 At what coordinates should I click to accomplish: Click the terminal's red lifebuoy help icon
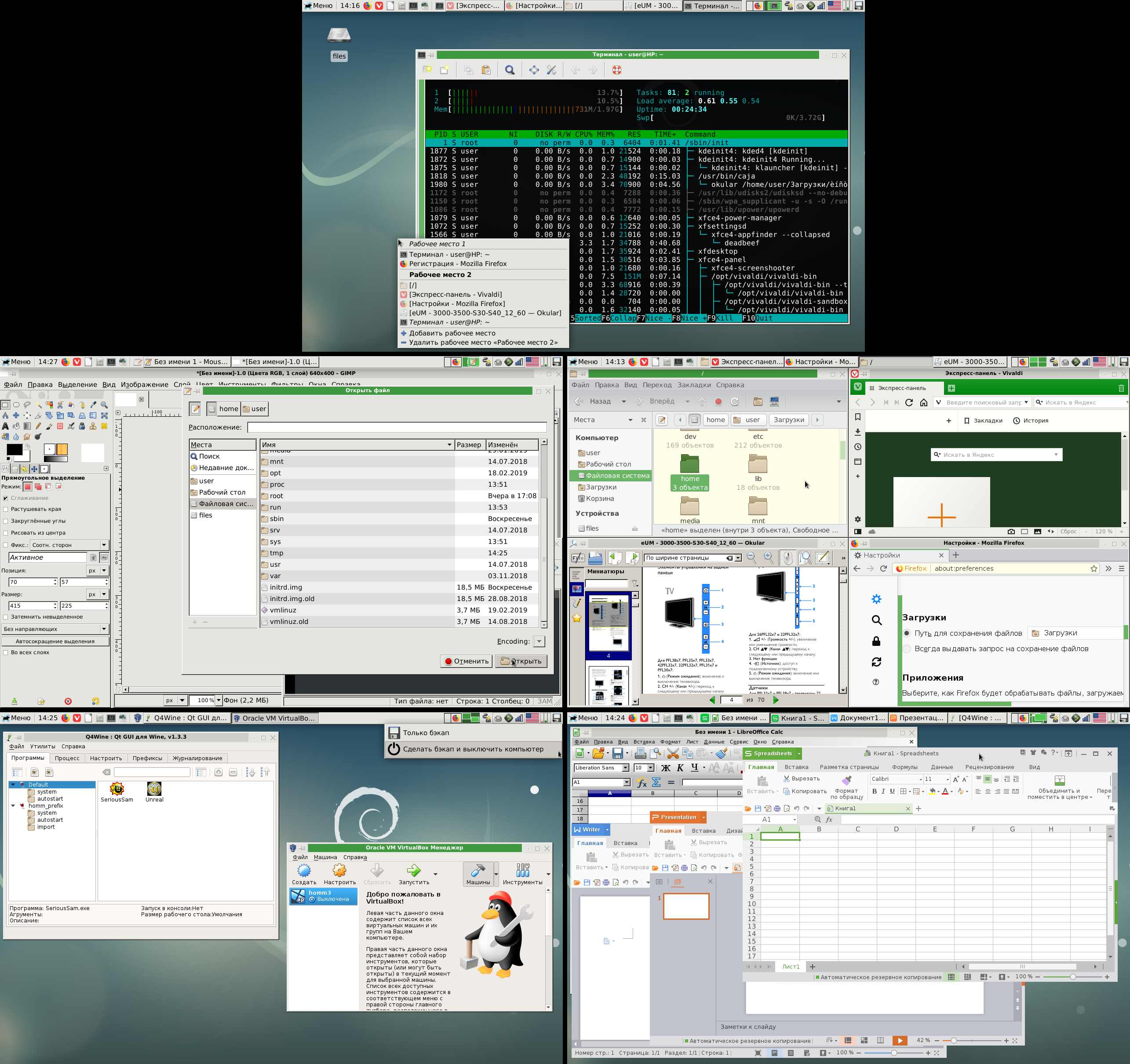pos(617,70)
